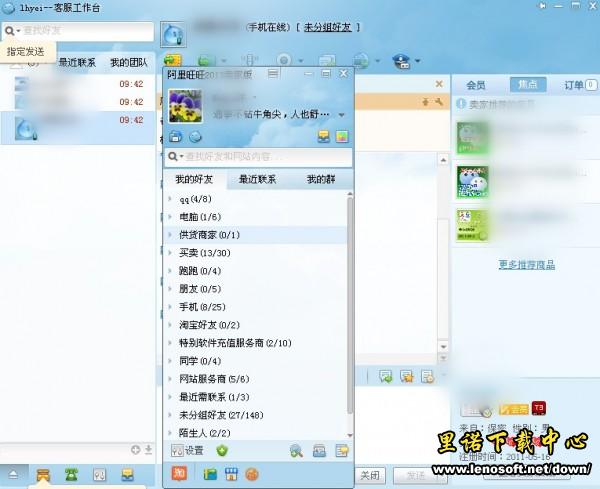The height and width of the screenshot is (489, 600).
Task: Select 最近需联系 (1/3) group row
Action: [x=255, y=397]
